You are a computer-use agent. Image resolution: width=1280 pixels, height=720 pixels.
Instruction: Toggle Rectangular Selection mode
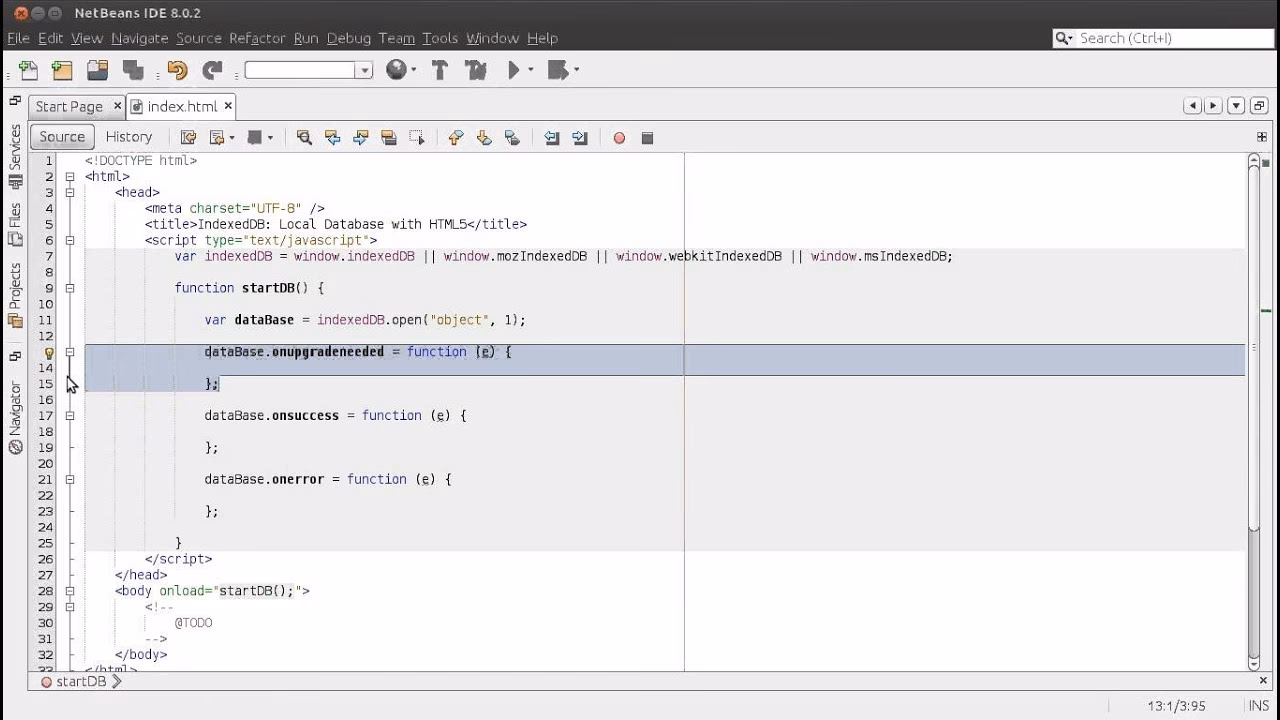(417, 138)
